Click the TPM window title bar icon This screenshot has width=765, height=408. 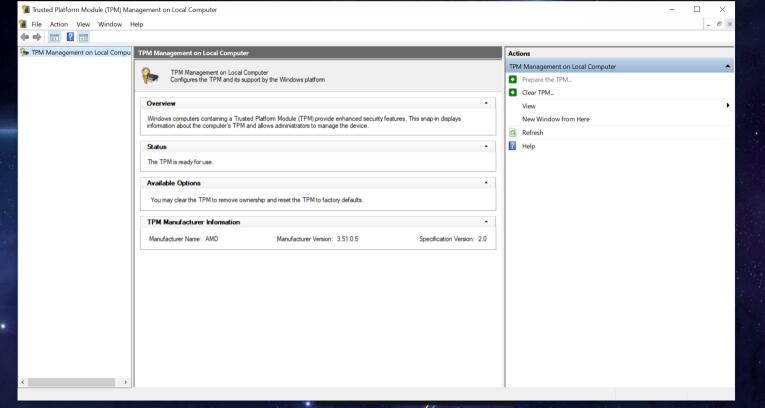[x=26, y=9]
